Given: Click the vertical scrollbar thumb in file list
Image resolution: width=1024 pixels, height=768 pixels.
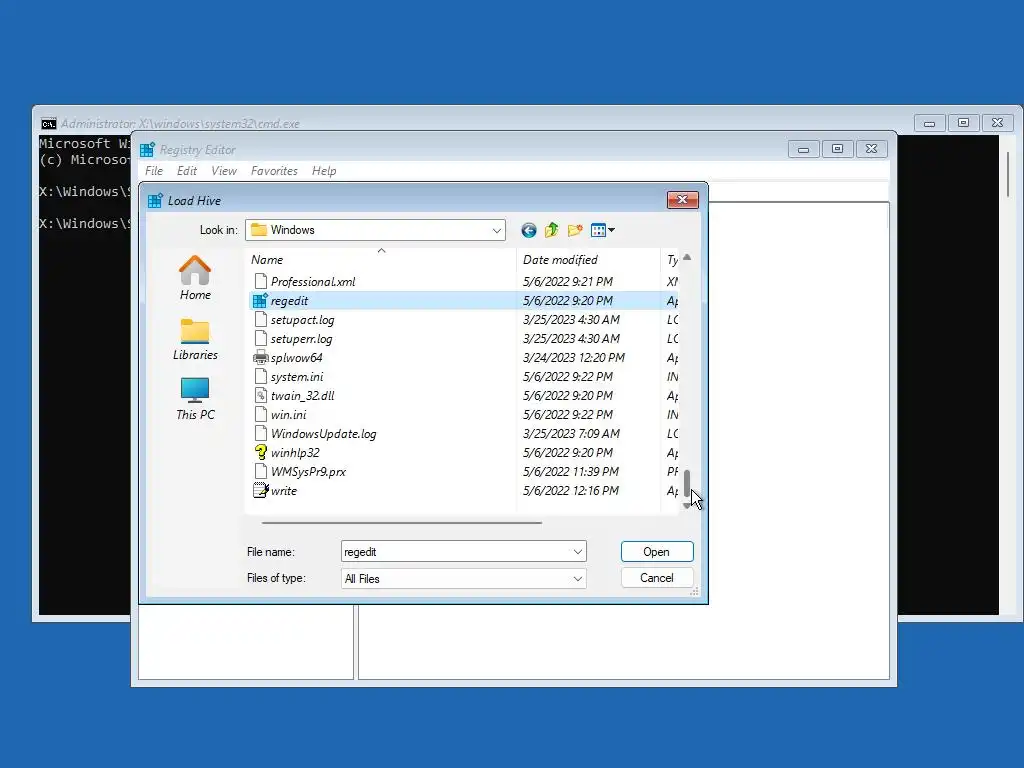Looking at the screenshot, I should click(x=687, y=483).
